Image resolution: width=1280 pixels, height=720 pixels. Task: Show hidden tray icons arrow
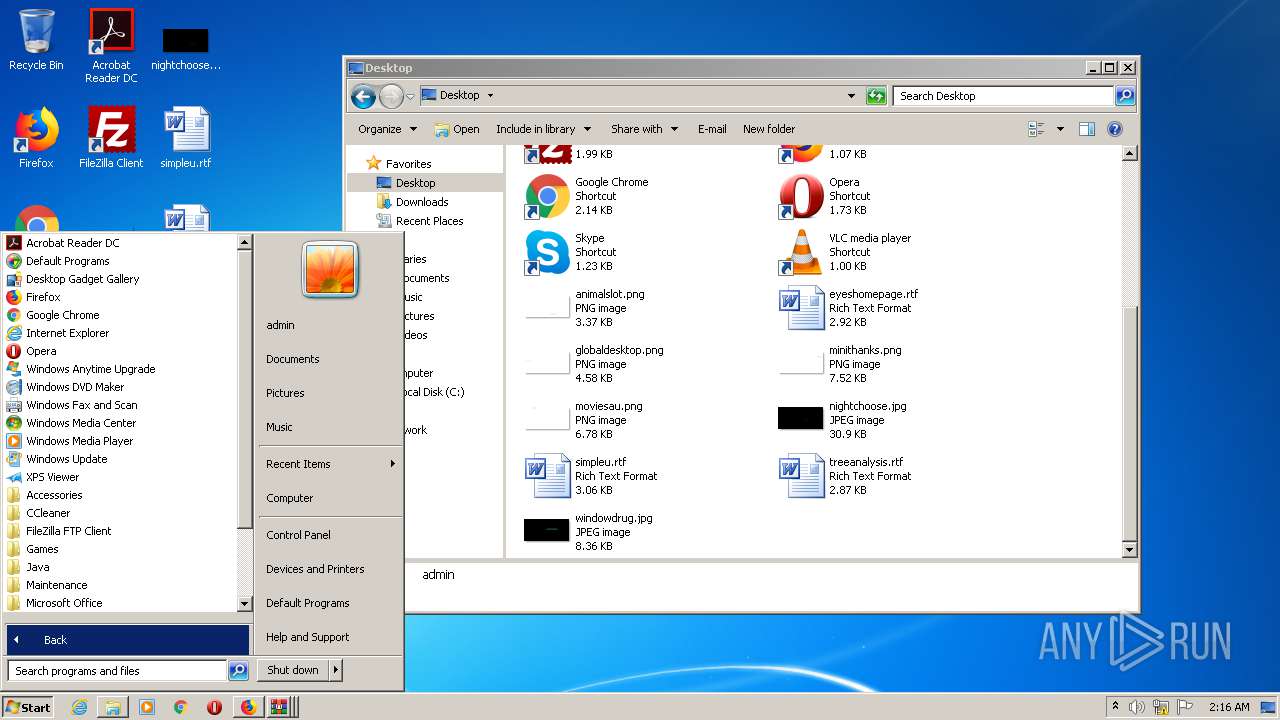1115,707
